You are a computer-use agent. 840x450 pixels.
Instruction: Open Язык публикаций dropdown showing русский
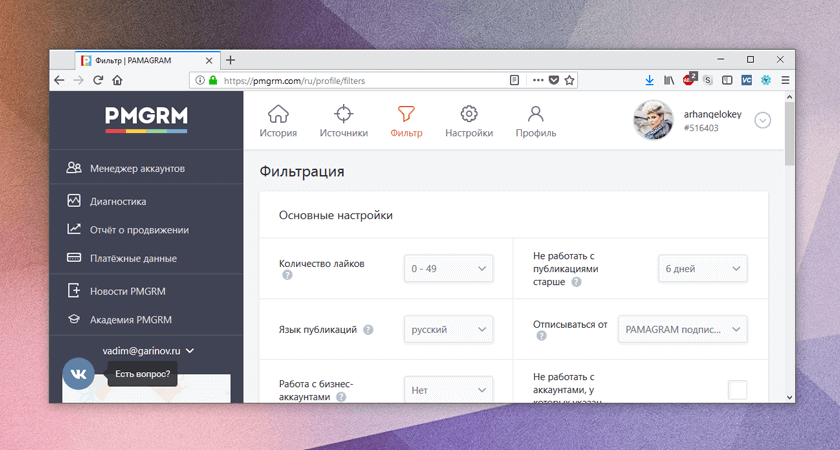[448, 329]
